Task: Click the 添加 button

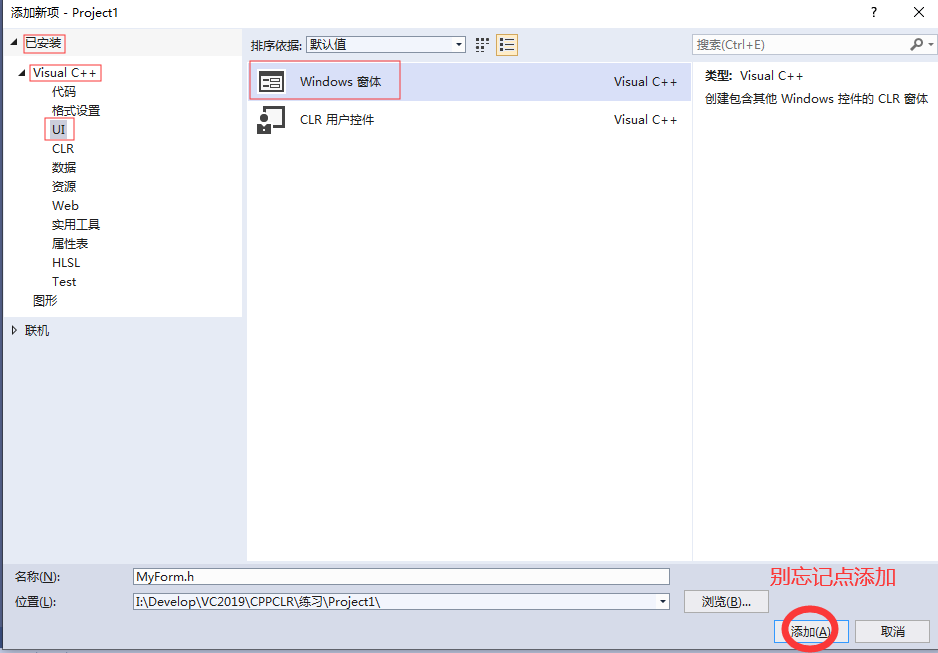Action: coord(809,631)
